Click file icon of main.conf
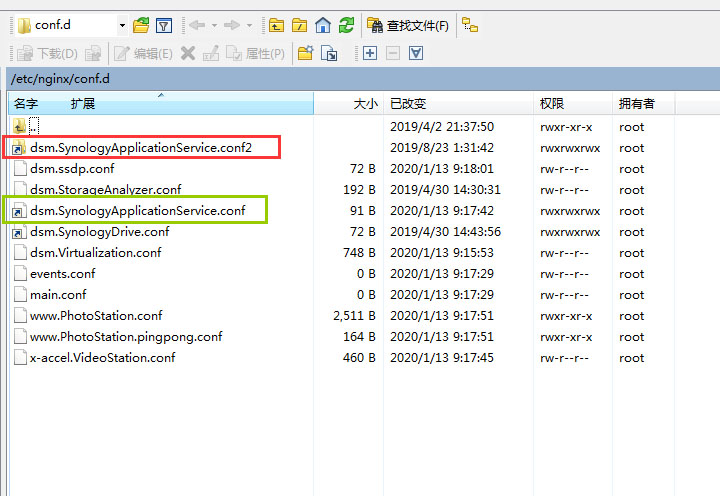The height and width of the screenshot is (496, 720). pos(20,295)
